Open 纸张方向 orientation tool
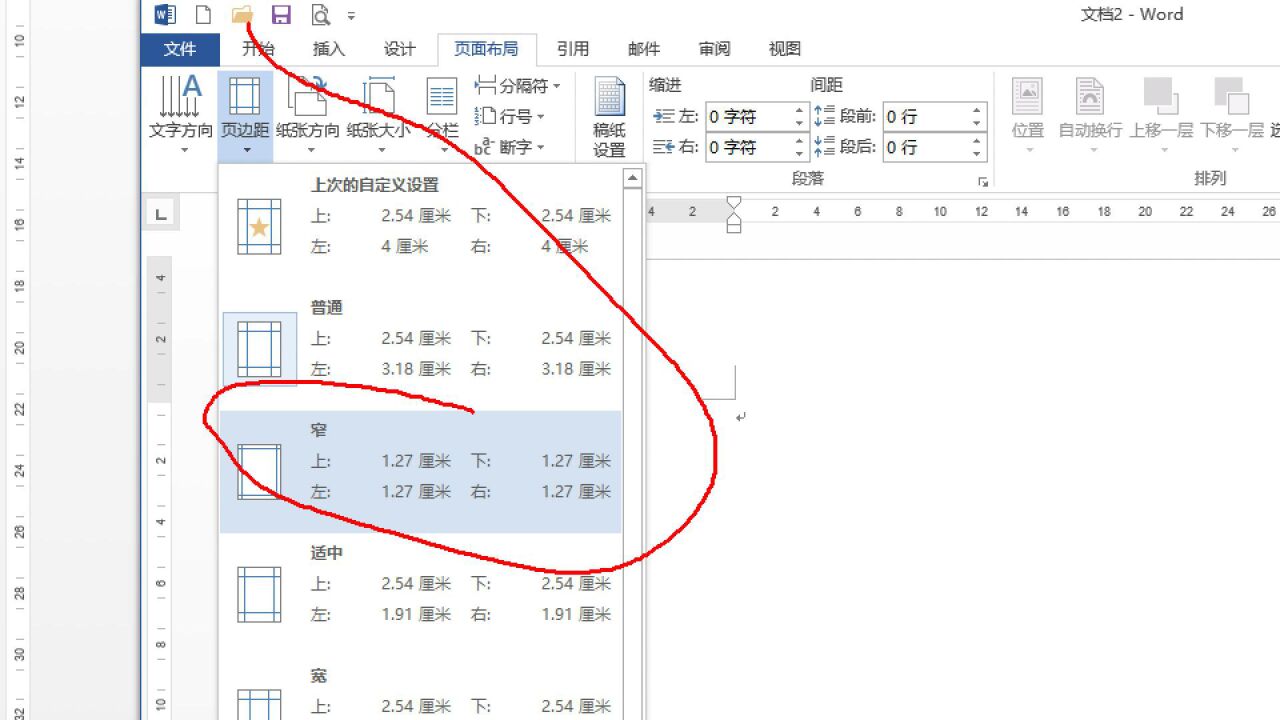Image resolution: width=1280 pixels, height=720 pixels. click(309, 115)
